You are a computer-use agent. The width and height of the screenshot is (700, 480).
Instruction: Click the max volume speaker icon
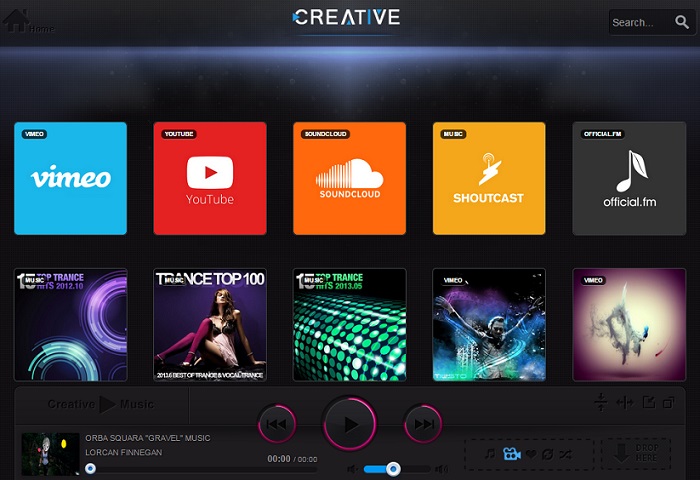[442, 469]
